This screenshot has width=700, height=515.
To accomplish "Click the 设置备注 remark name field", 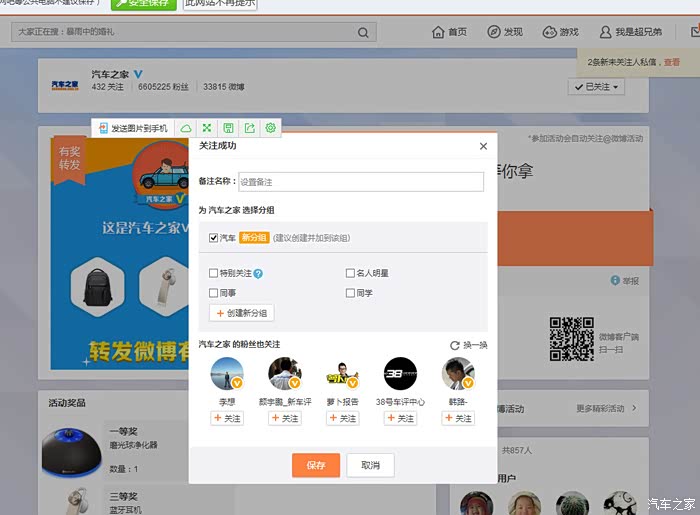I will point(361,182).
